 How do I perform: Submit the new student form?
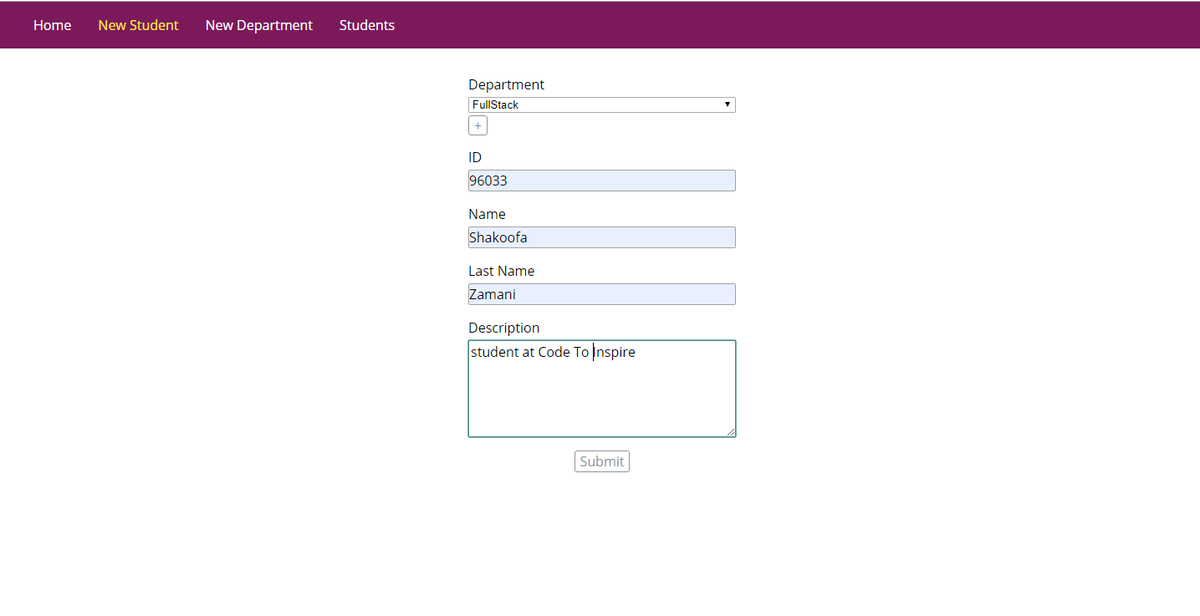602,461
